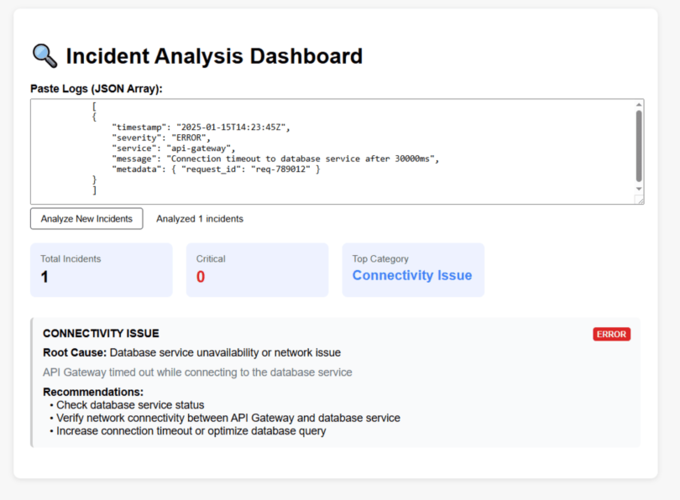Click the Root Cause line text
680x500 pixels.
[x=192, y=353]
